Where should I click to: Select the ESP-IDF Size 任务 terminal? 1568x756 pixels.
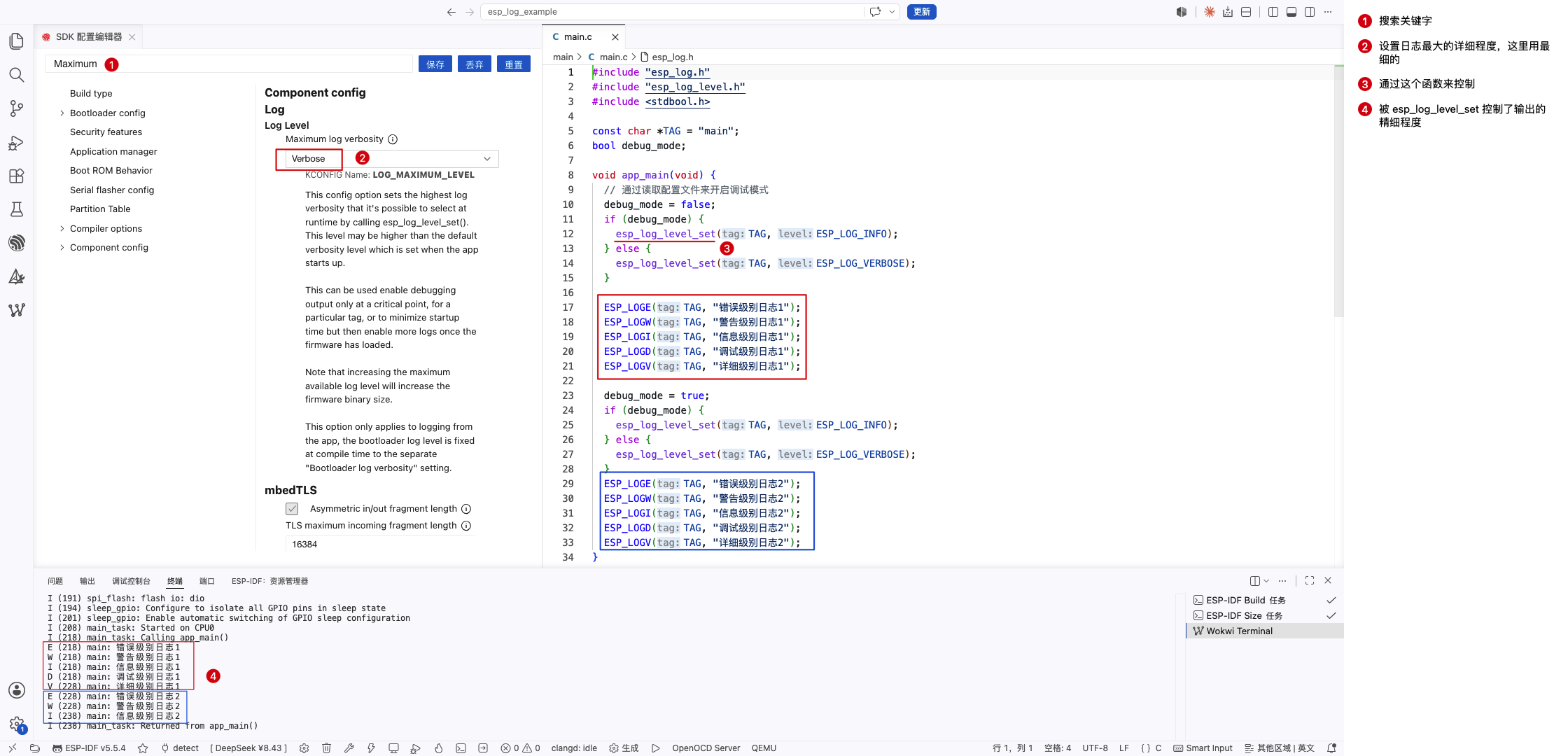coord(1265,616)
